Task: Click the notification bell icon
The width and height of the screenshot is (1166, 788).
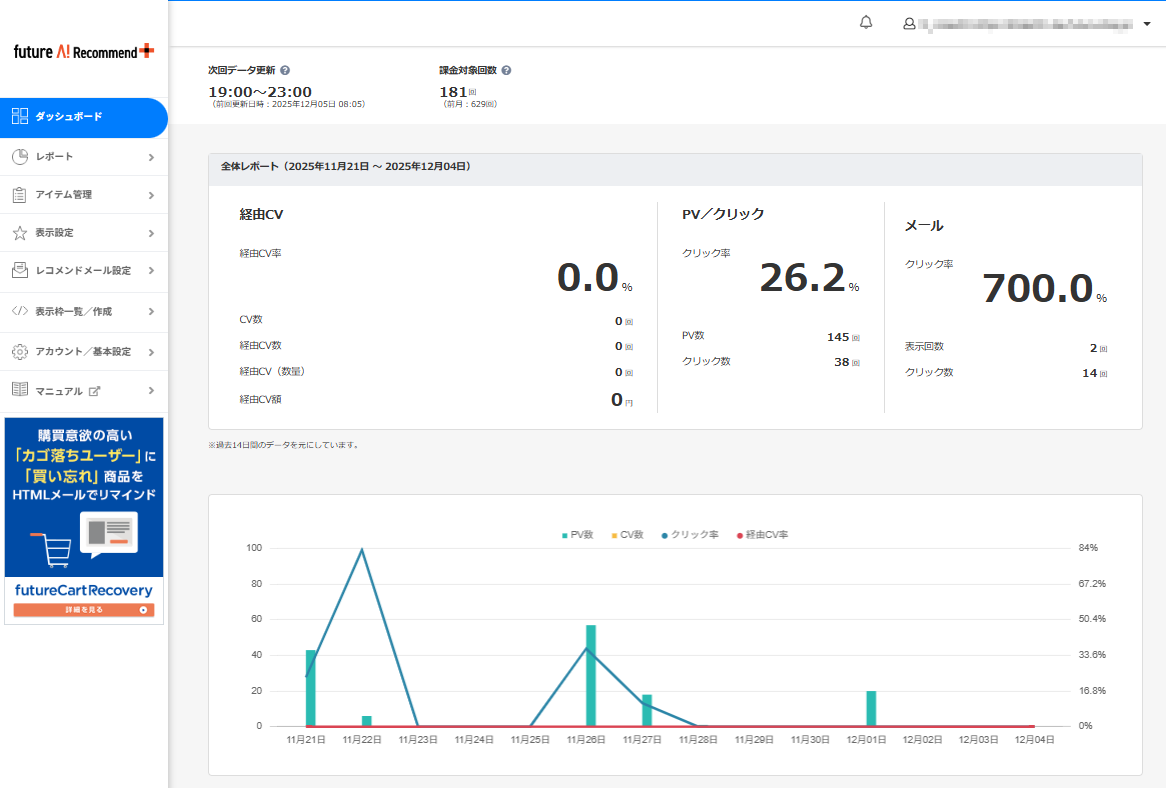Action: (866, 23)
